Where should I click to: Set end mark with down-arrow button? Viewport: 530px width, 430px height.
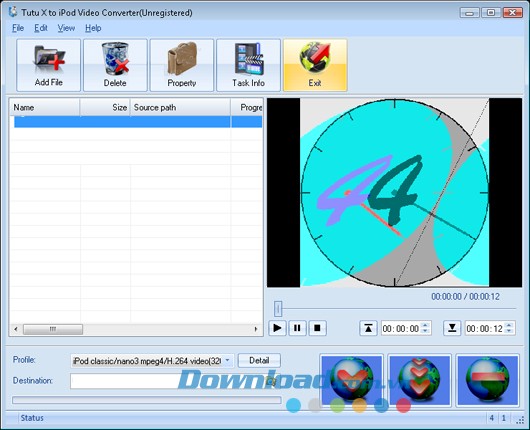452,328
